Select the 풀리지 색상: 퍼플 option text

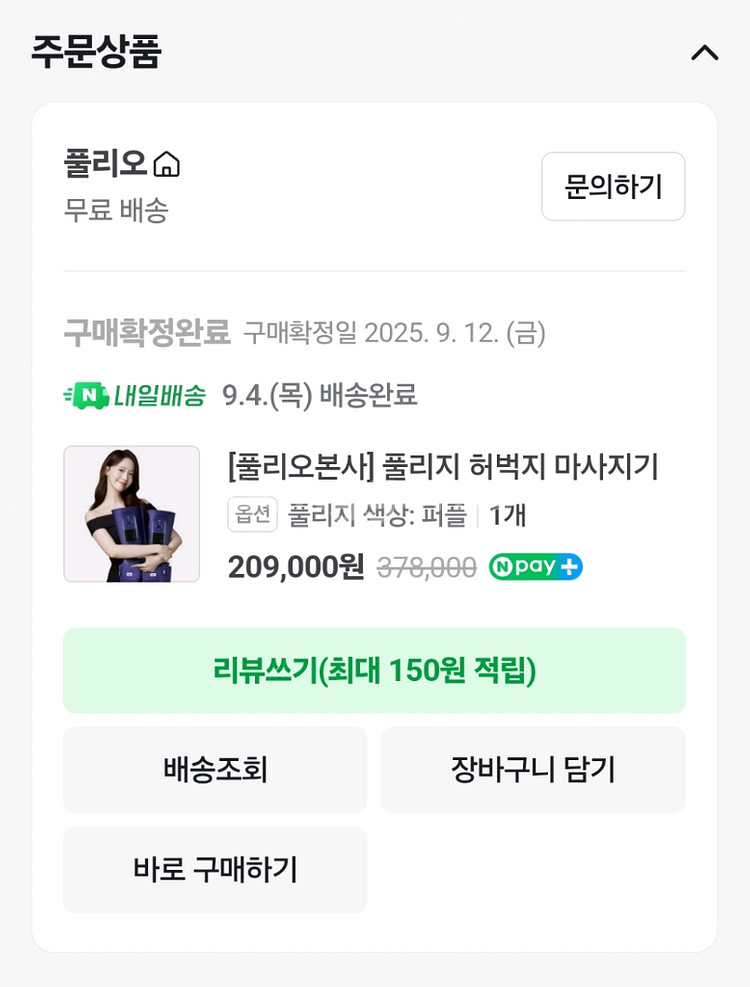pyautogui.click(x=377, y=515)
